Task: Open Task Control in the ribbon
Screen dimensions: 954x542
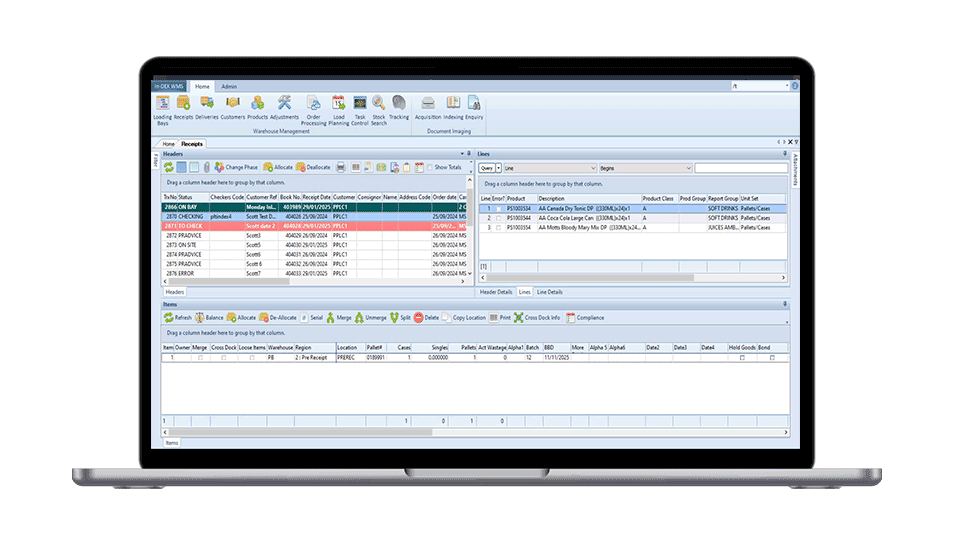Action: tap(359, 103)
